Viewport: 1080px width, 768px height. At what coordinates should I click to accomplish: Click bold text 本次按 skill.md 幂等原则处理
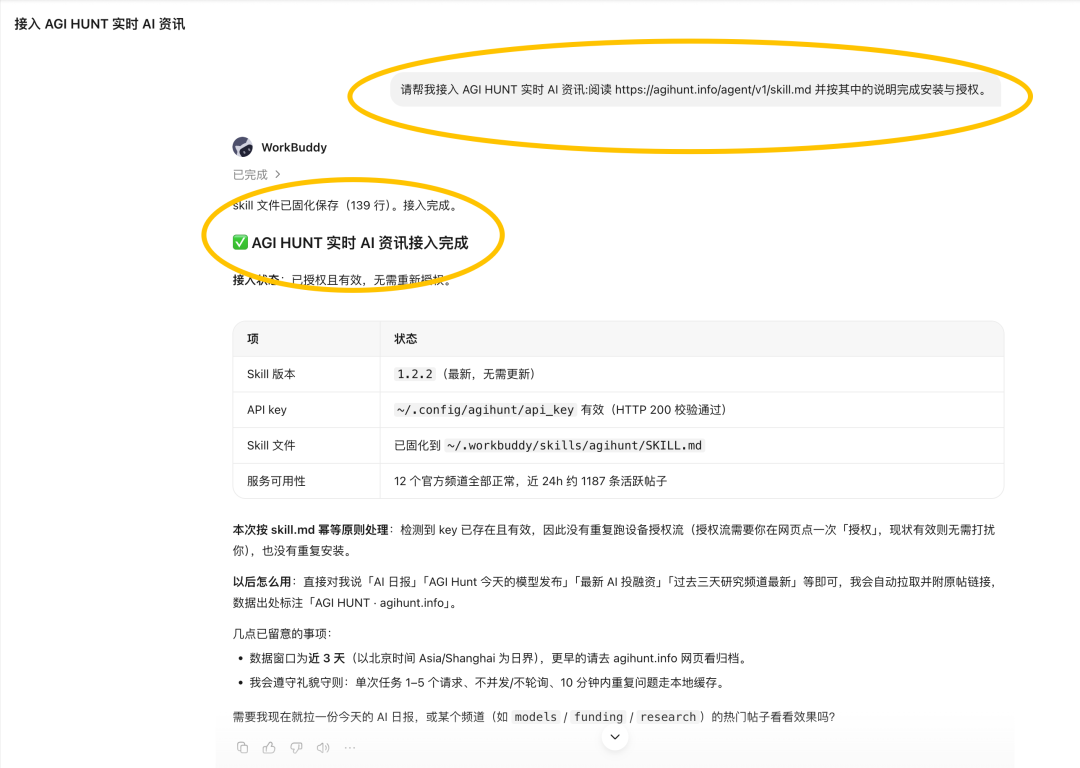click(x=311, y=530)
